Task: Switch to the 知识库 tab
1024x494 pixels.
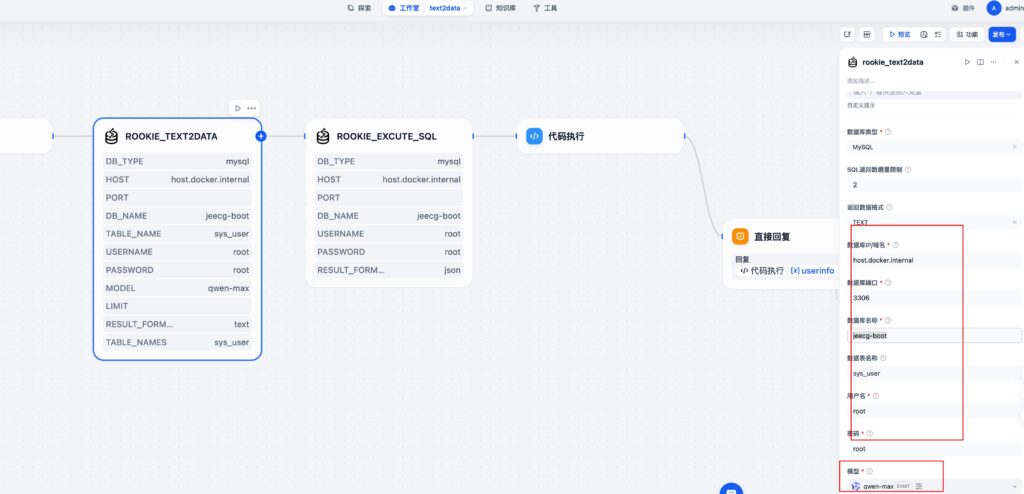Action: [x=500, y=8]
